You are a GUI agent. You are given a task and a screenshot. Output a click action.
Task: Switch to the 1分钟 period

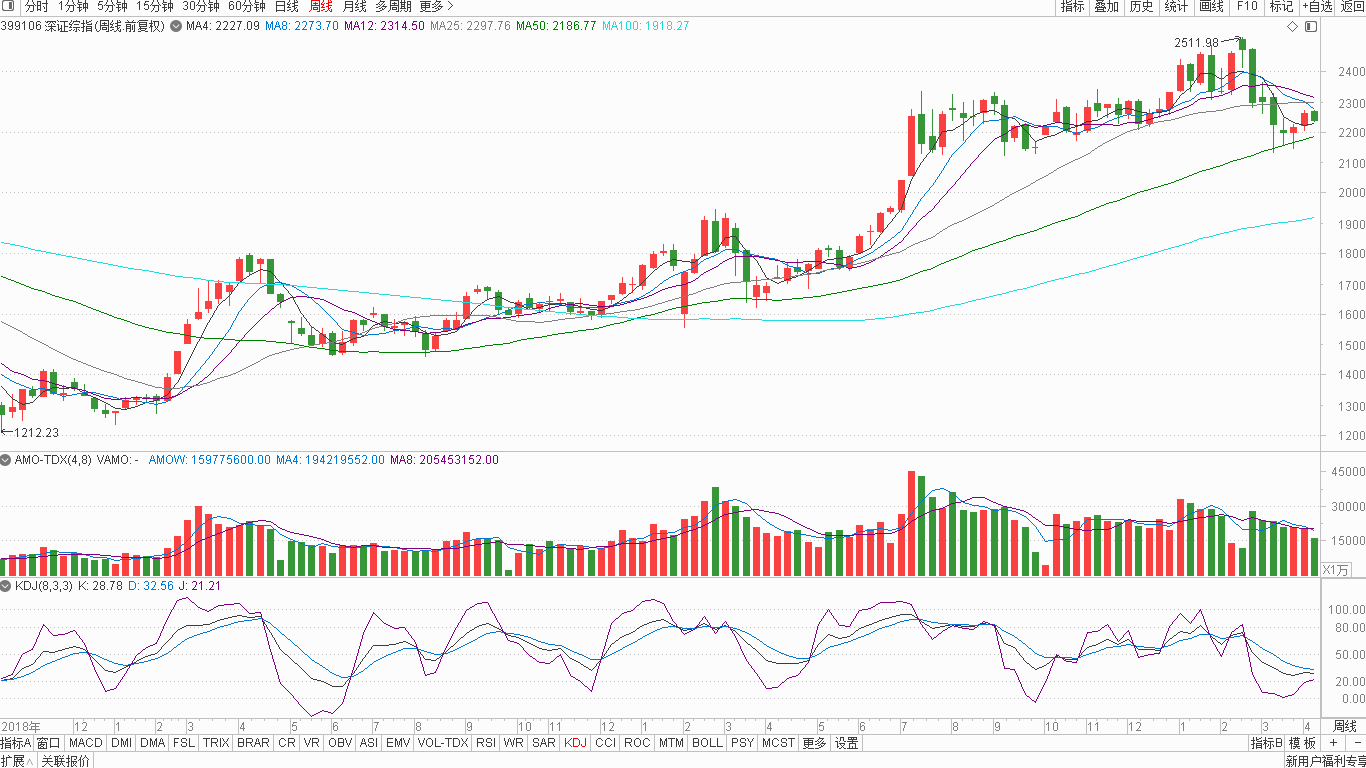73,7
